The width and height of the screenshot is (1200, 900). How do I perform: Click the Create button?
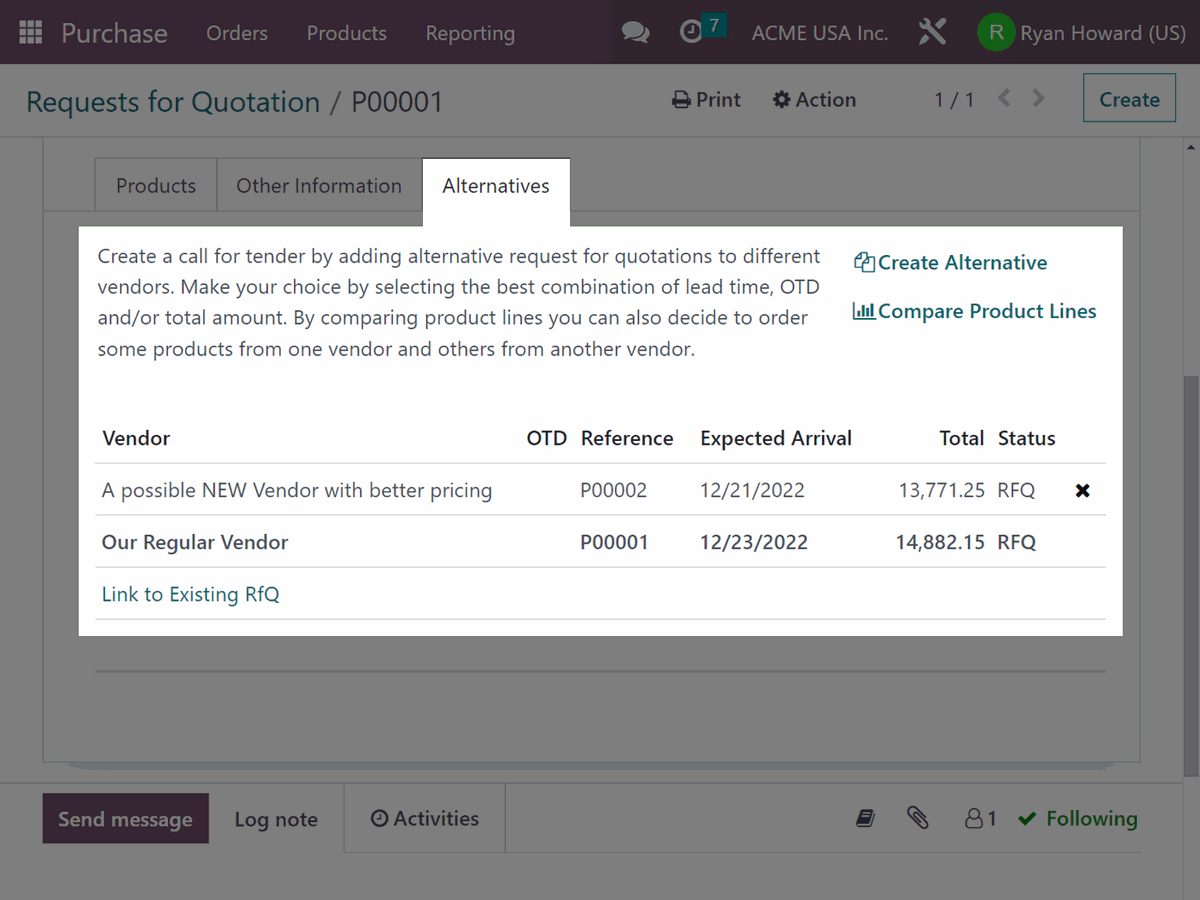click(1130, 99)
